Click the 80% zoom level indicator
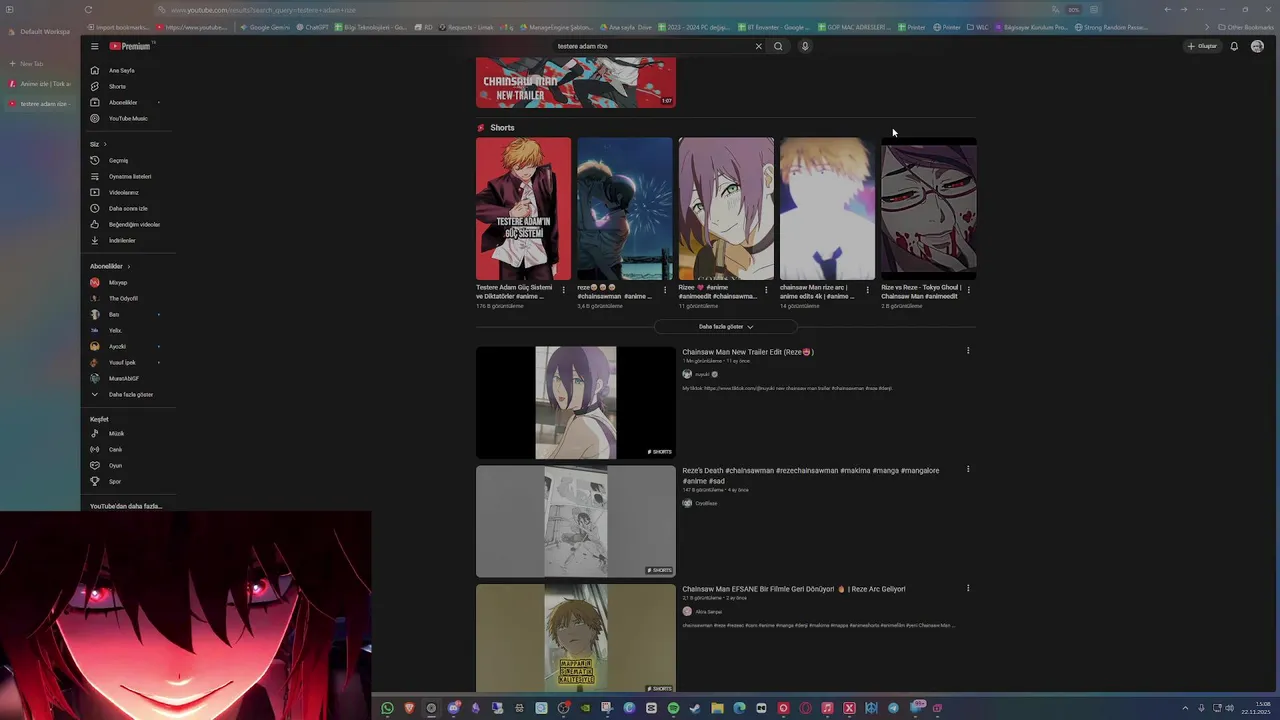1280x720 pixels. point(1073,10)
